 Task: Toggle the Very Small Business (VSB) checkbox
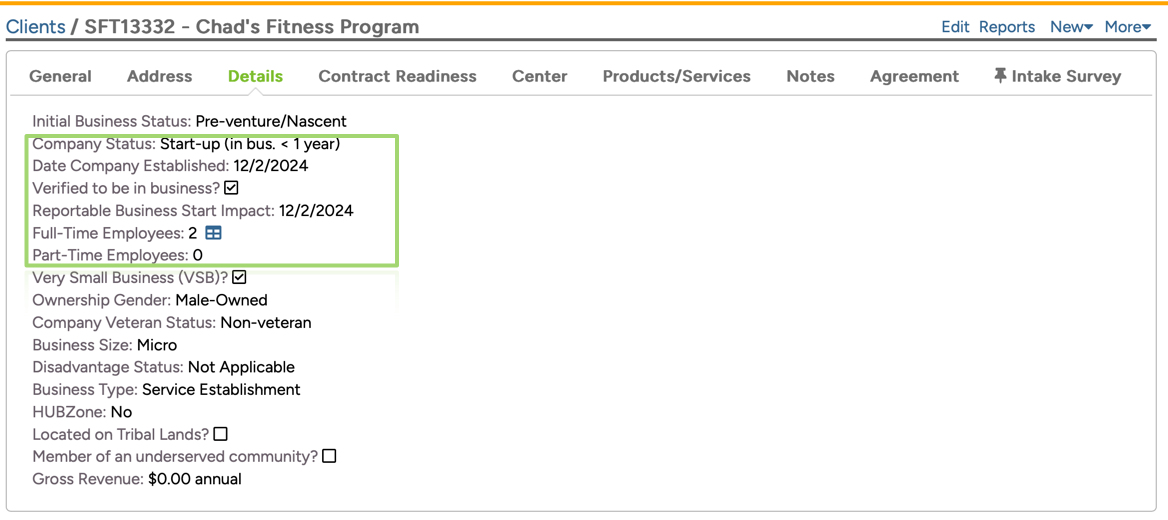point(239,277)
